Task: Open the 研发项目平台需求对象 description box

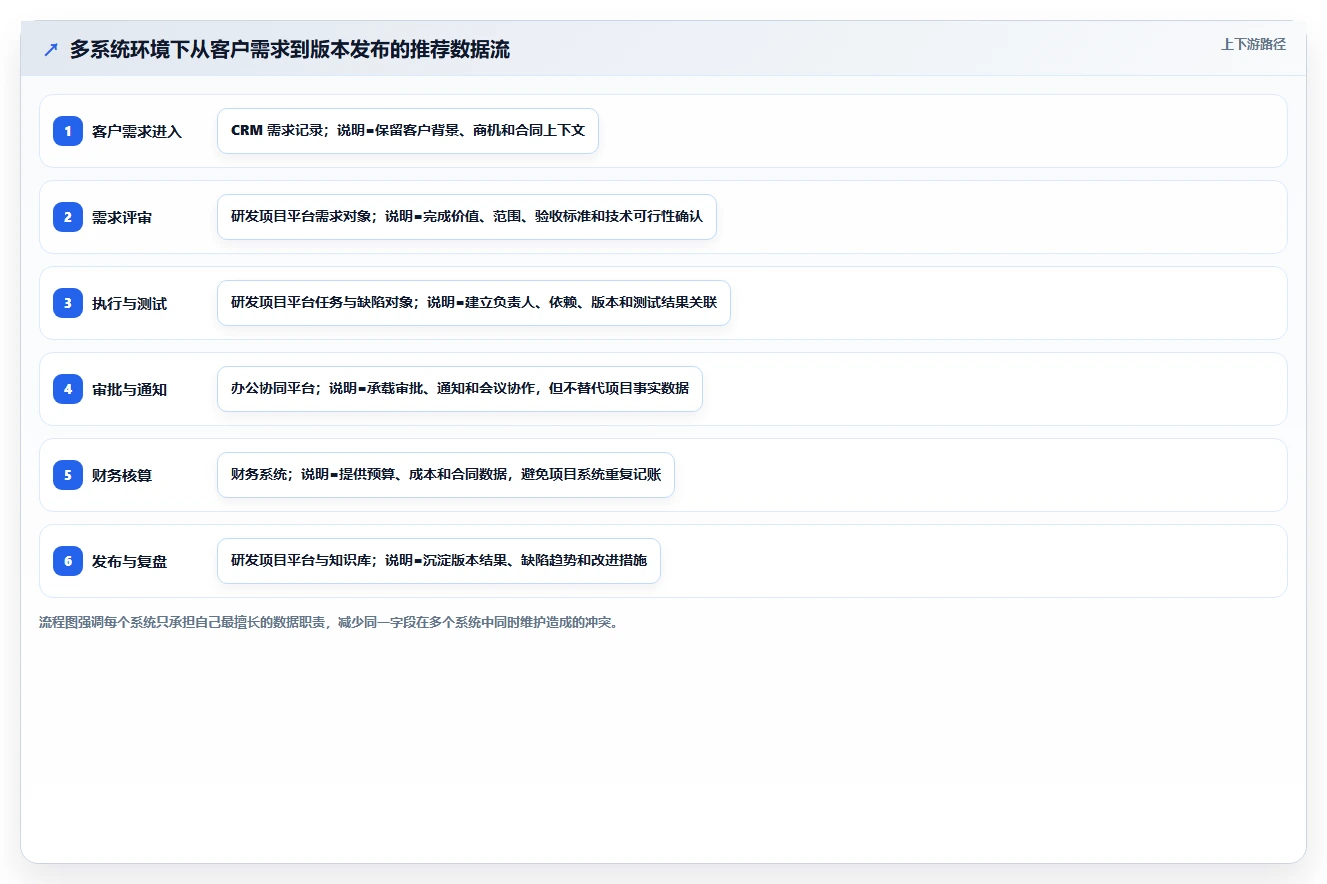Action: [x=467, y=217]
